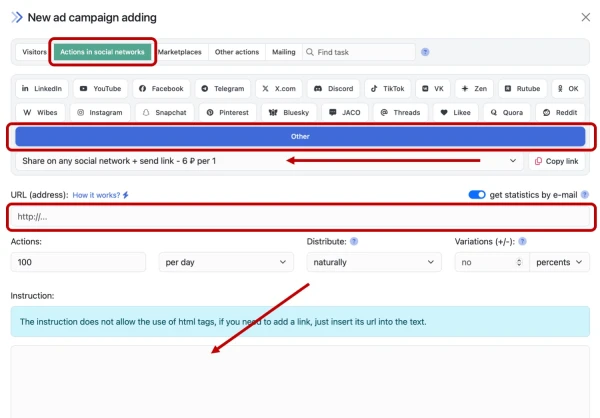Open help icon beside Distribute label

[x=354, y=242]
